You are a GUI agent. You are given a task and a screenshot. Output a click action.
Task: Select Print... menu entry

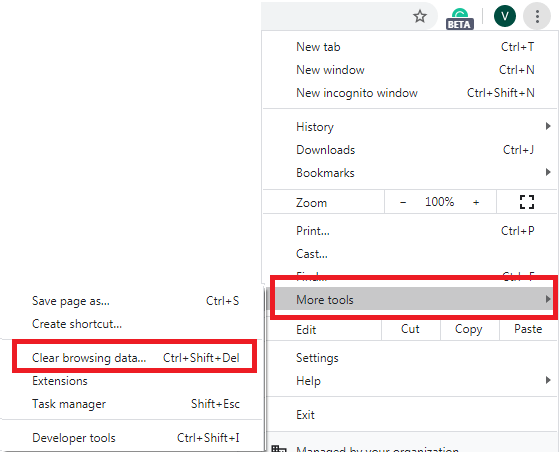[411, 231]
